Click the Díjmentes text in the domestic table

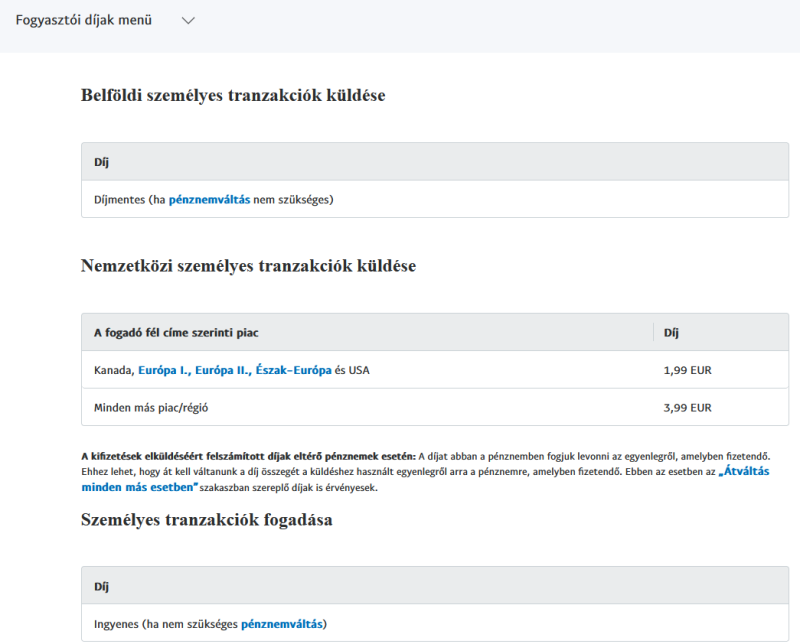click(x=120, y=200)
